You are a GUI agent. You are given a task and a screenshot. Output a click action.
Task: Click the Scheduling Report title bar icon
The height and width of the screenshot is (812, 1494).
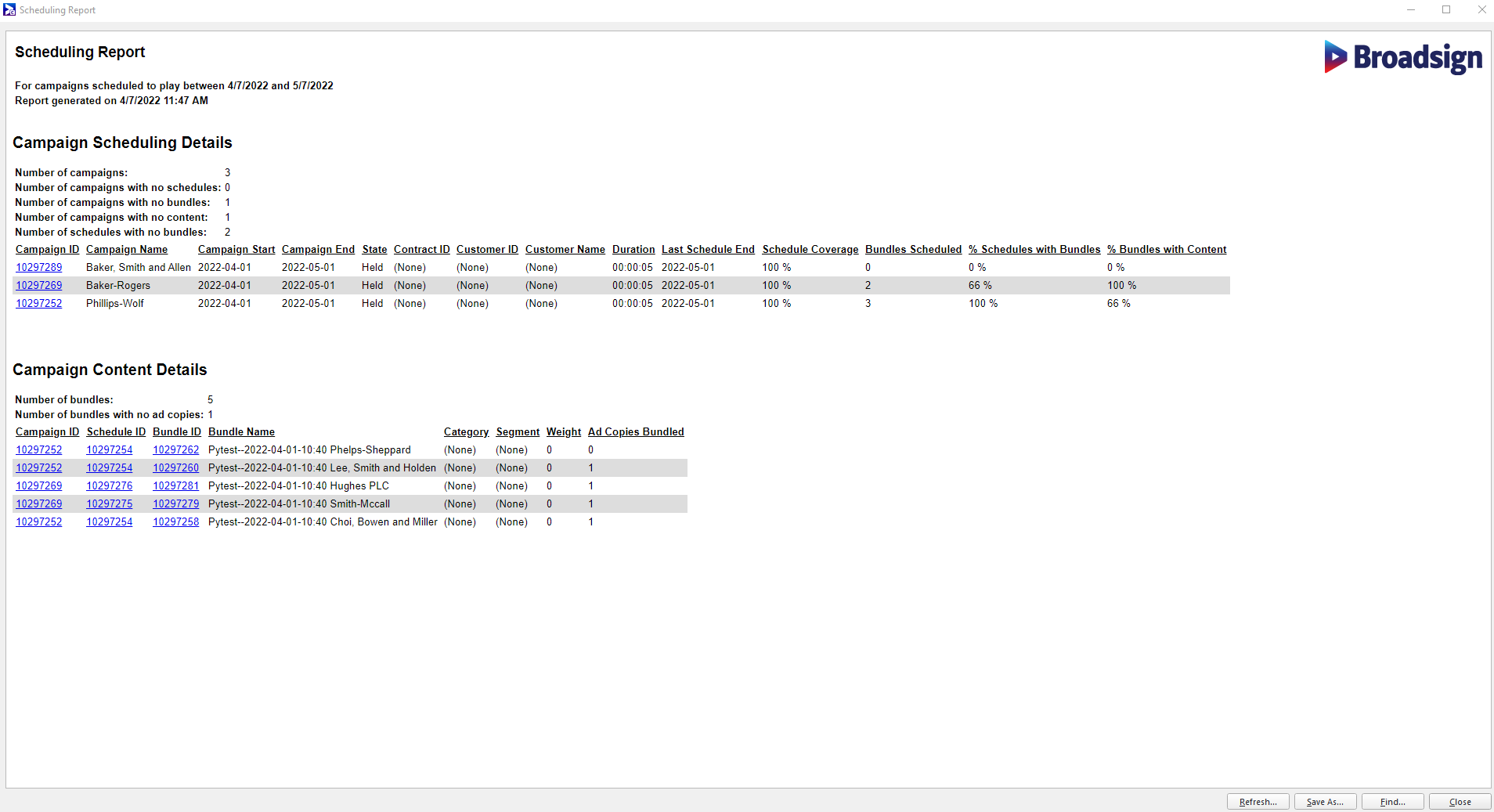coord(9,9)
